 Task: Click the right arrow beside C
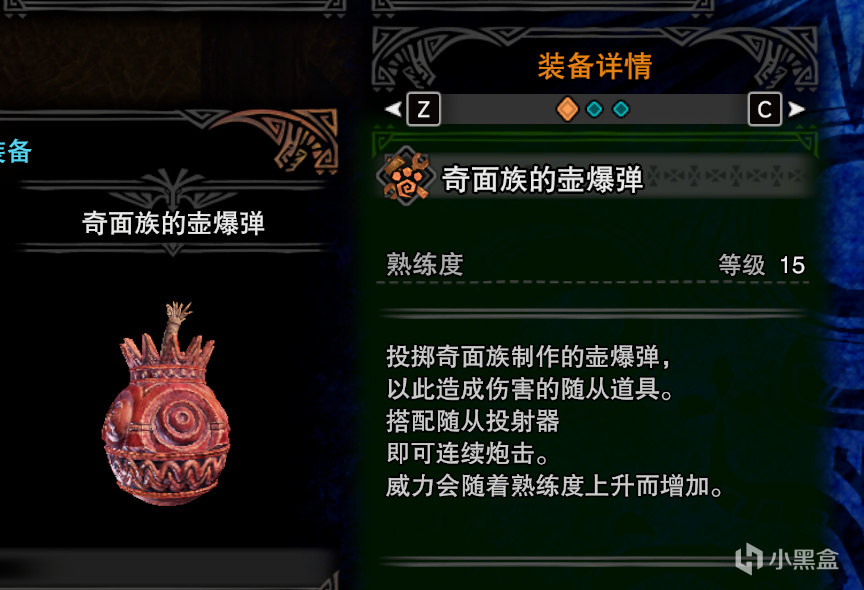tap(796, 109)
